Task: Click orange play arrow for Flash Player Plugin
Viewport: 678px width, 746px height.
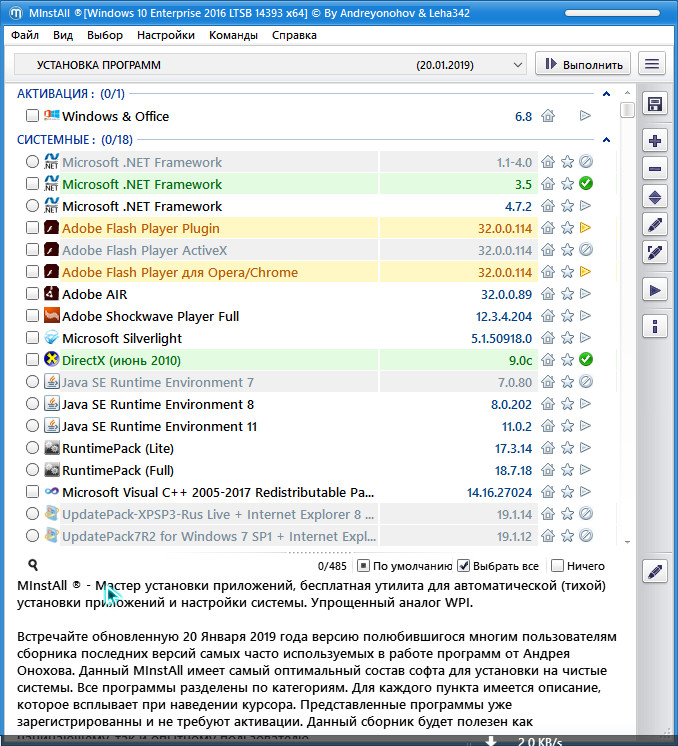Action: point(585,228)
